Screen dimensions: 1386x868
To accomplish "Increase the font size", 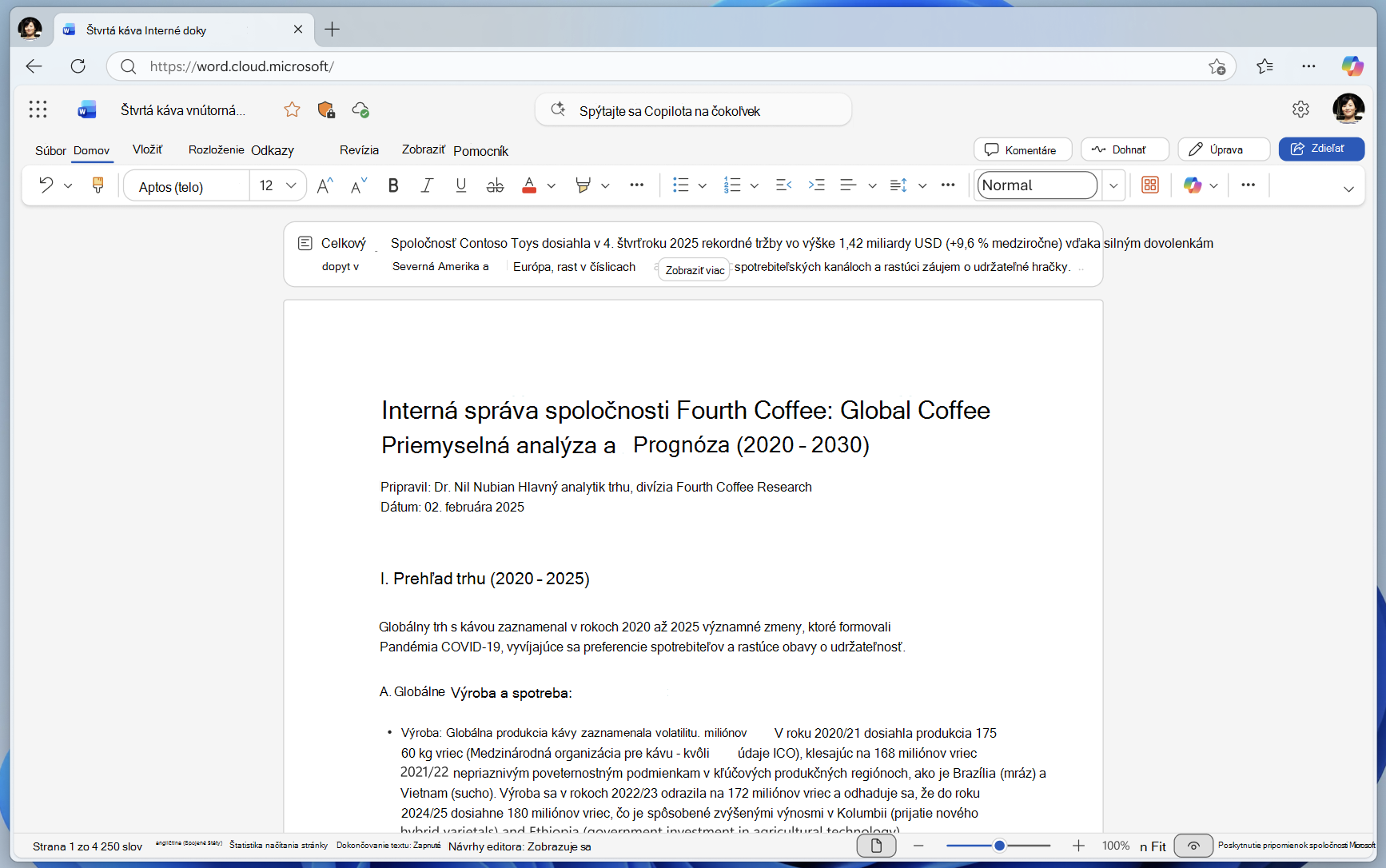I will 325,185.
